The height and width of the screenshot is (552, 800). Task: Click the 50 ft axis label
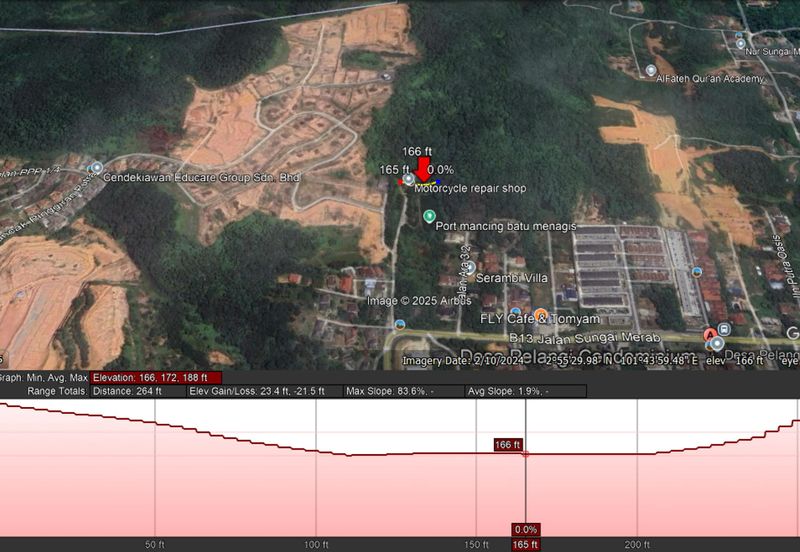155,545
